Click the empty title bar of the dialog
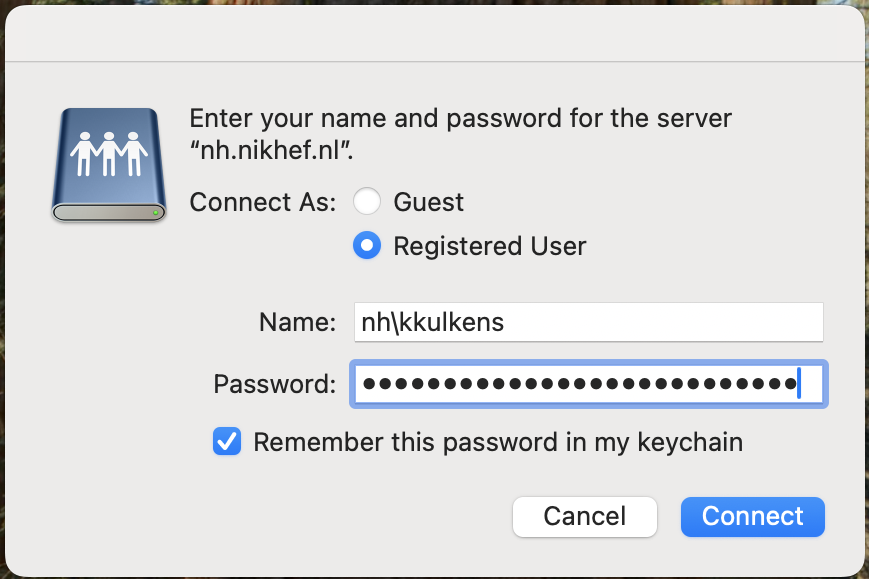The image size is (869, 579). tap(434, 33)
